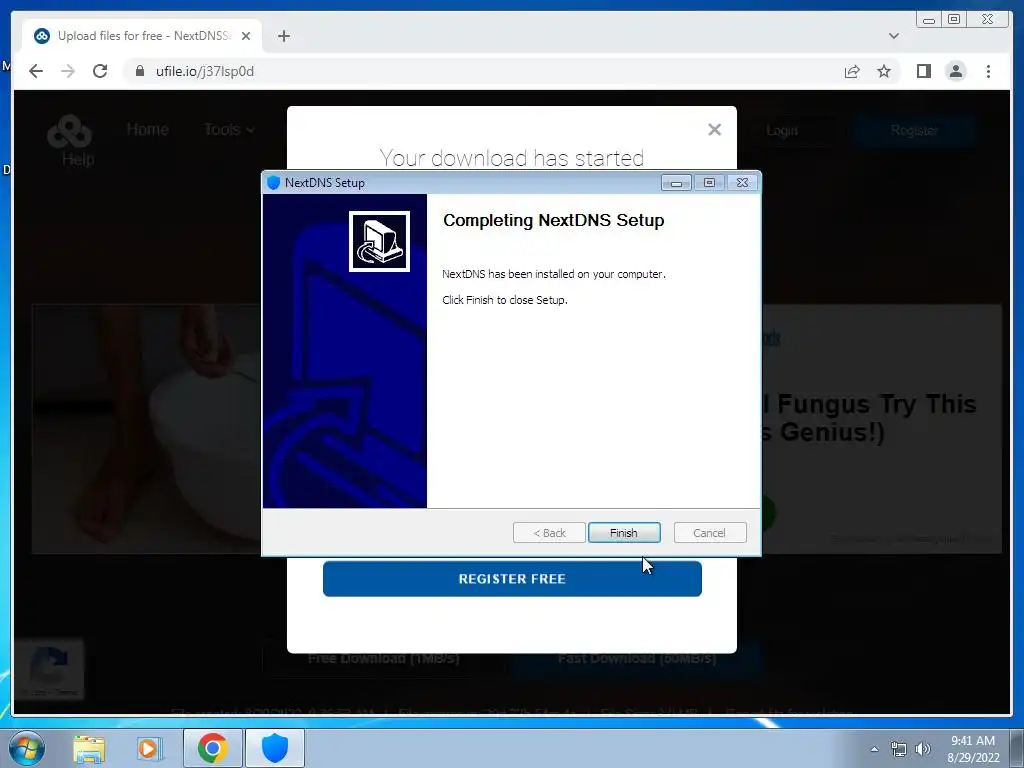Screen dimensions: 1024x768
Task: Open Windows Media Player from taskbar
Action: pos(148,748)
